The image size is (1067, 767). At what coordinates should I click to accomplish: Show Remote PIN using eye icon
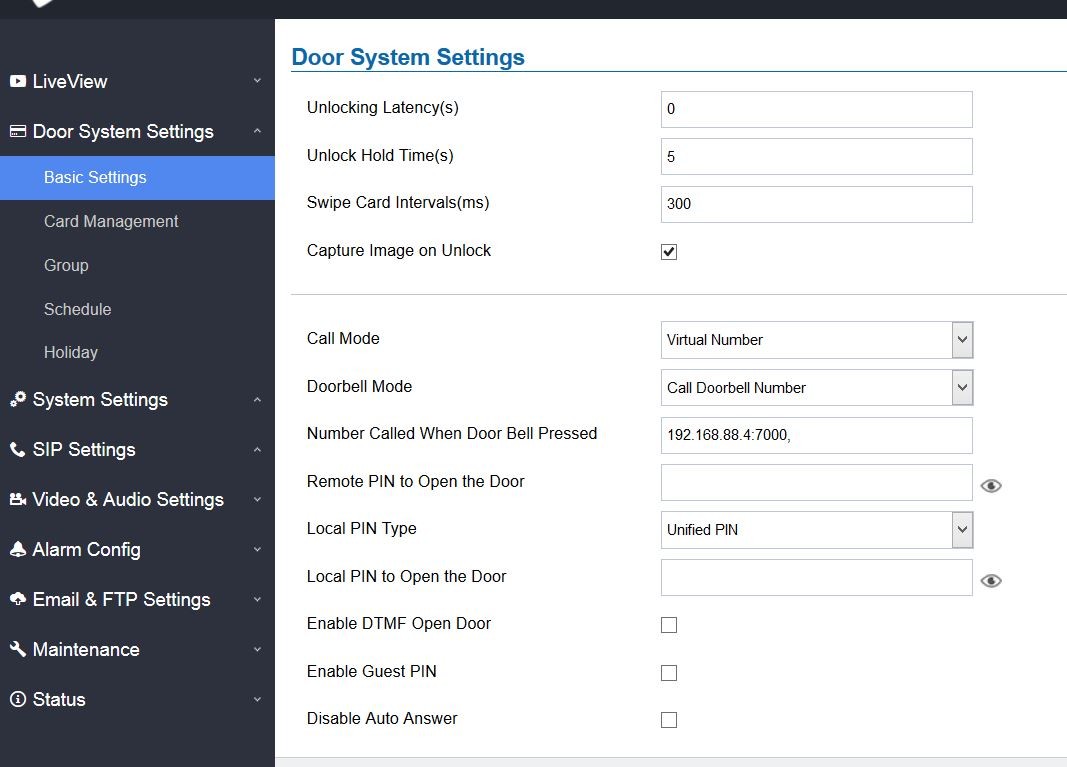(x=991, y=486)
